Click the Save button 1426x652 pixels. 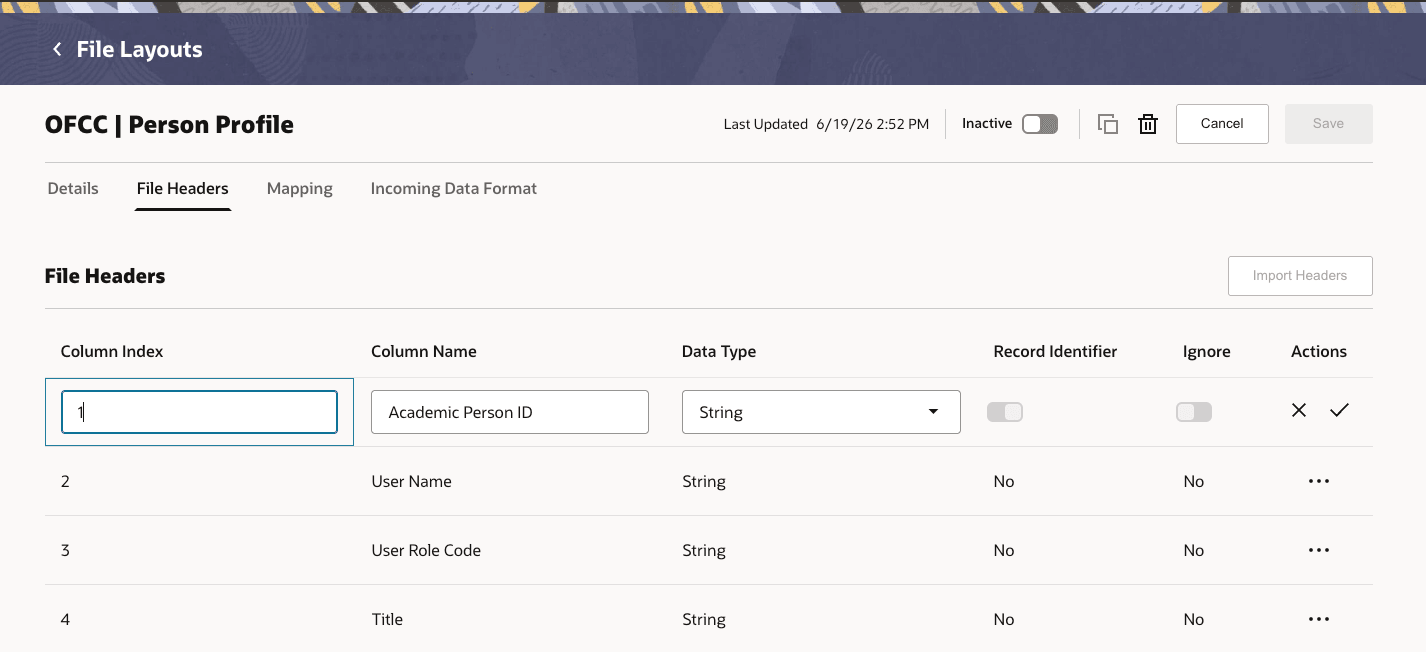pyautogui.click(x=1328, y=124)
